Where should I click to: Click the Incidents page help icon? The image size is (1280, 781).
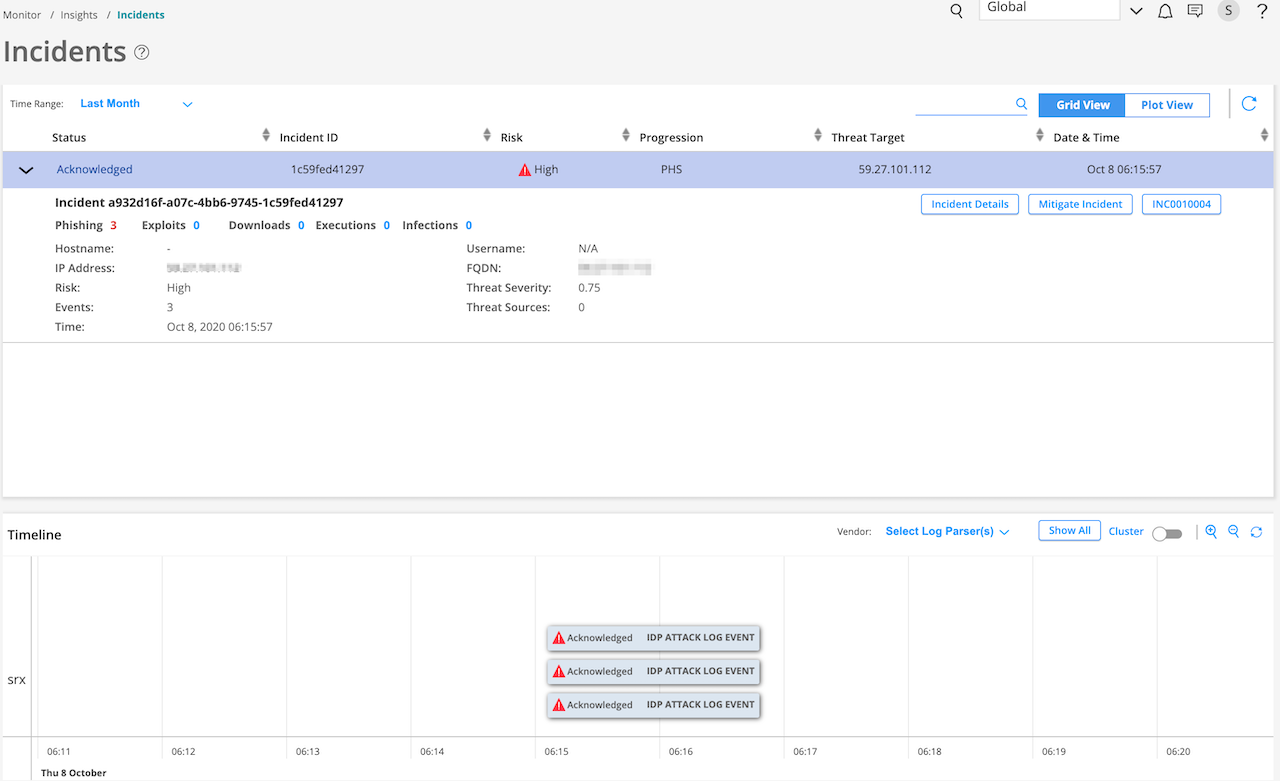click(x=142, y=53)
